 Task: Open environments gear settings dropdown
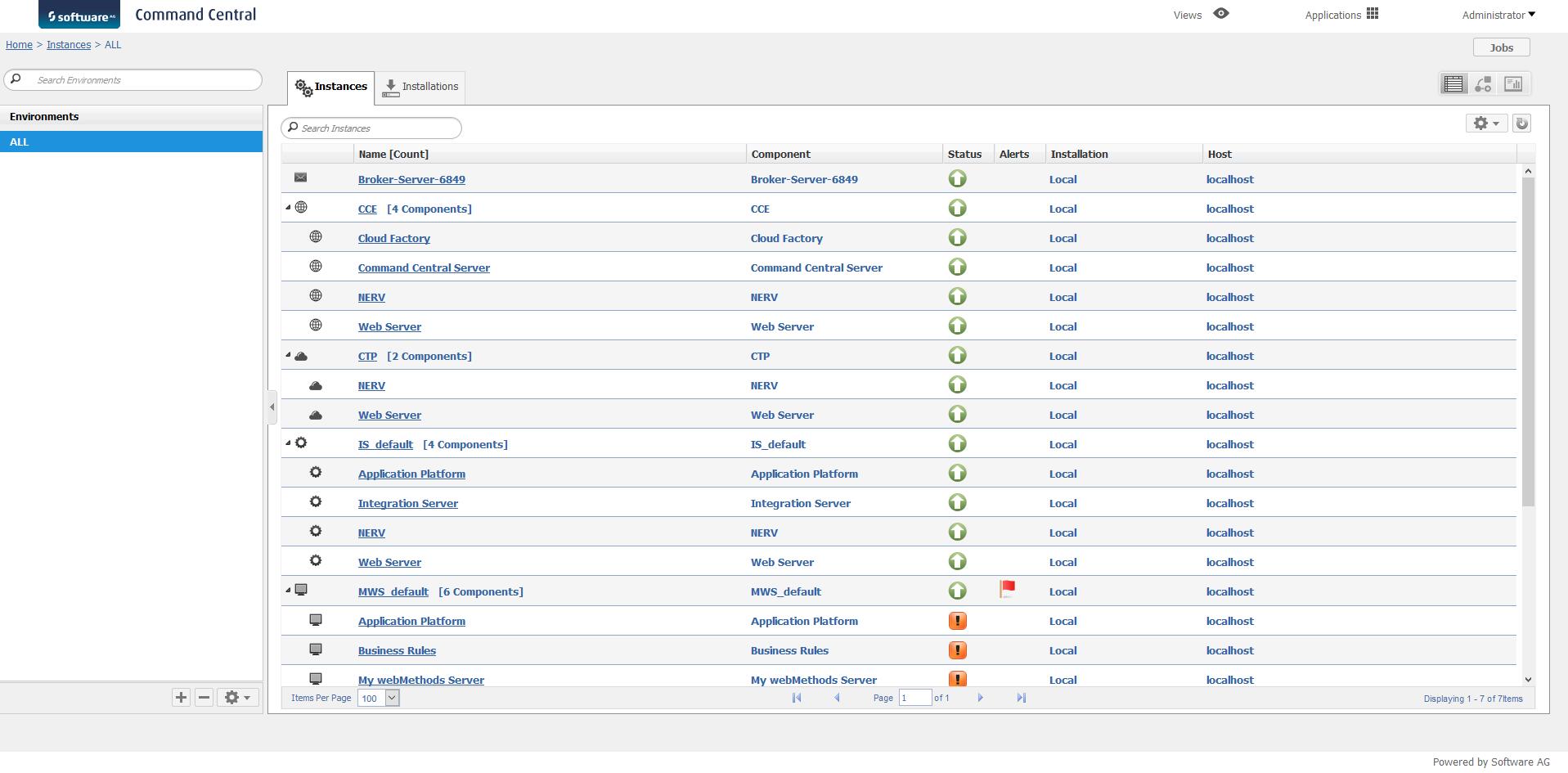[238, 697]
